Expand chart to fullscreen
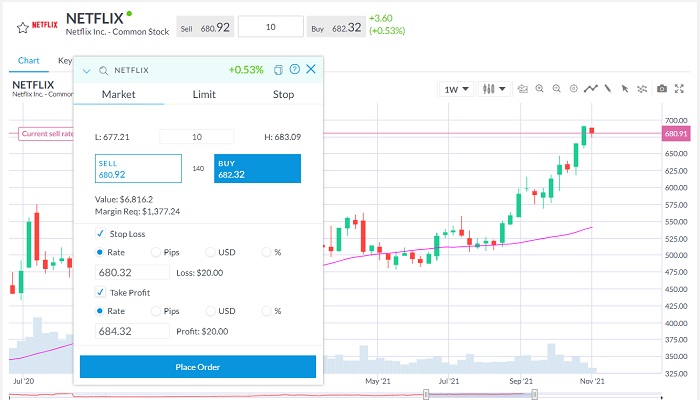Viewport: 700px width, 400px height. [679, 88]
